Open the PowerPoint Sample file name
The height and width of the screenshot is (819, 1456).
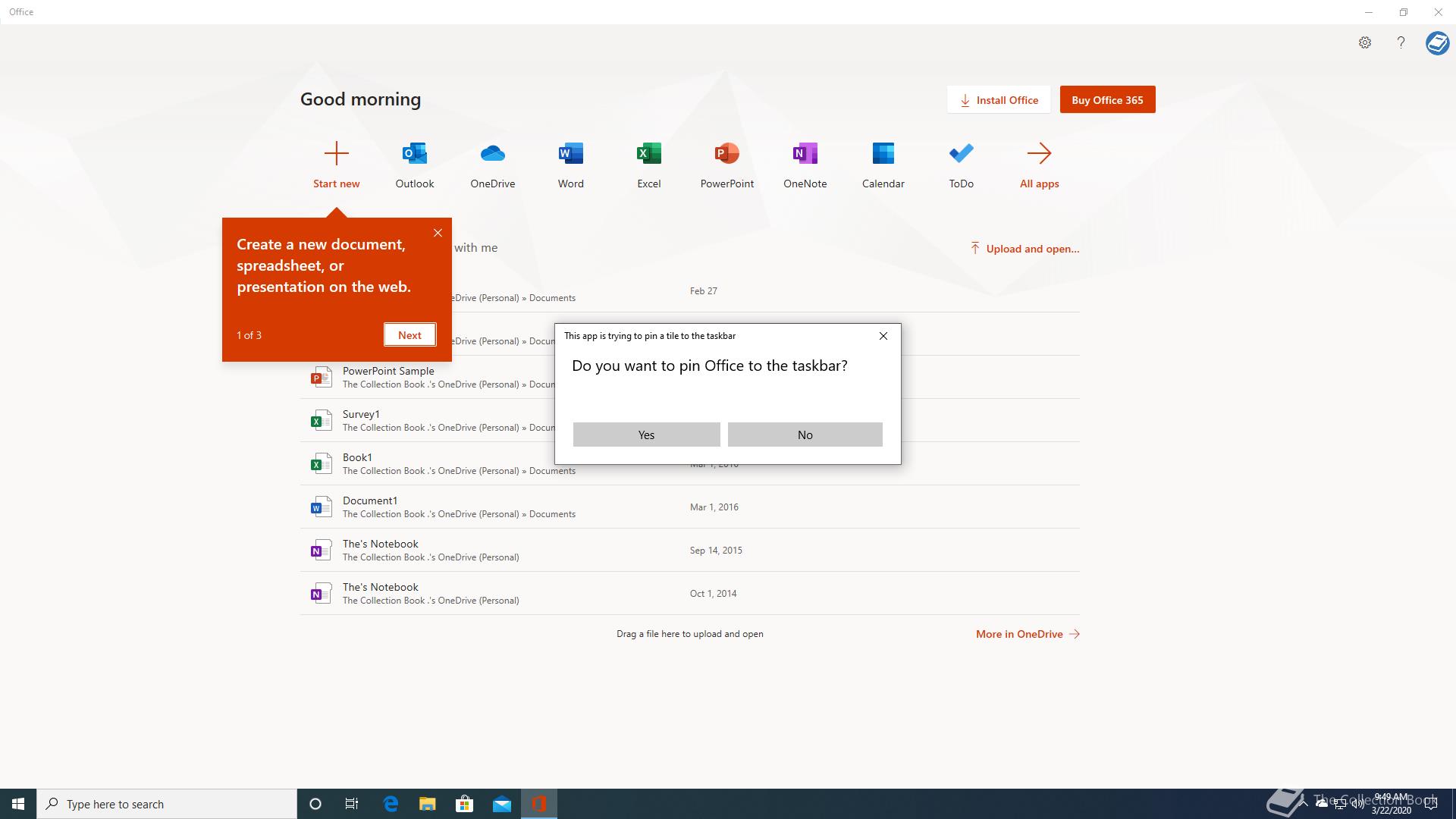coord(388,371)
